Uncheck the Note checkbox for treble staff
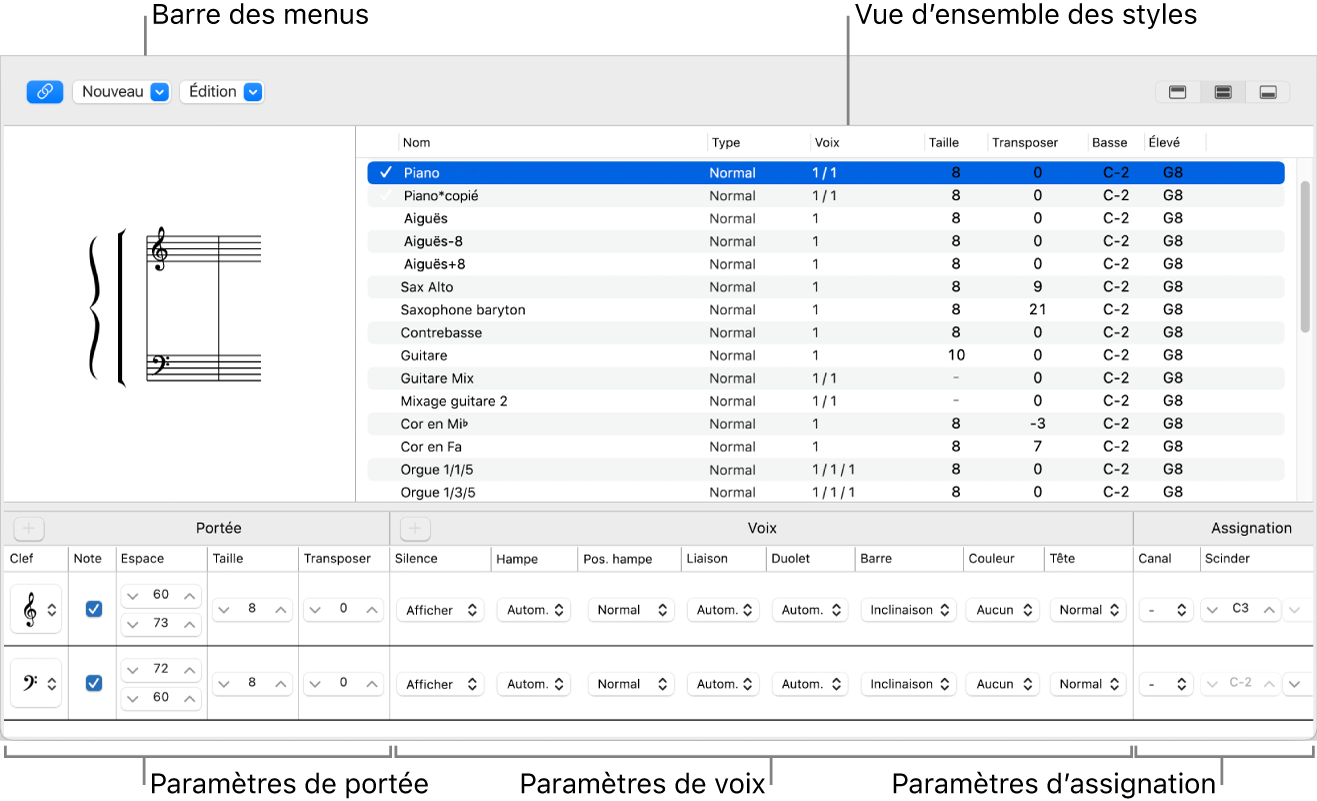 [x=93, y=609]
